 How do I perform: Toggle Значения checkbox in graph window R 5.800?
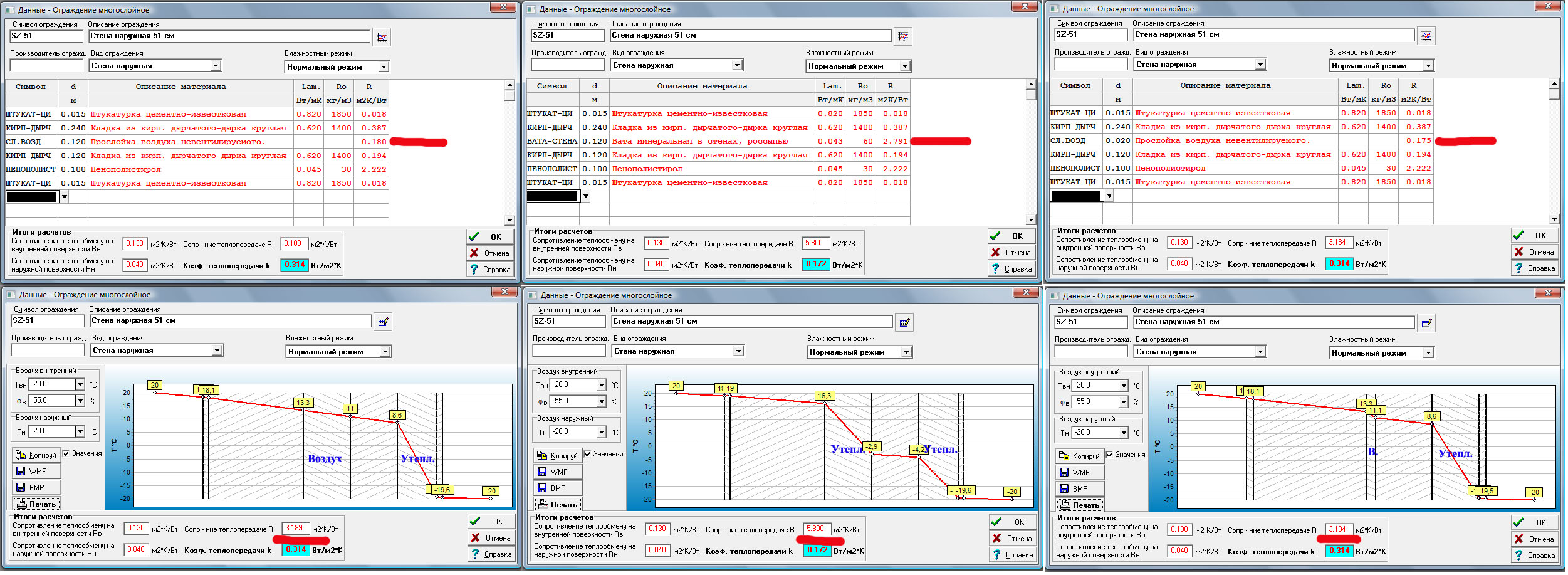point(588,454)
